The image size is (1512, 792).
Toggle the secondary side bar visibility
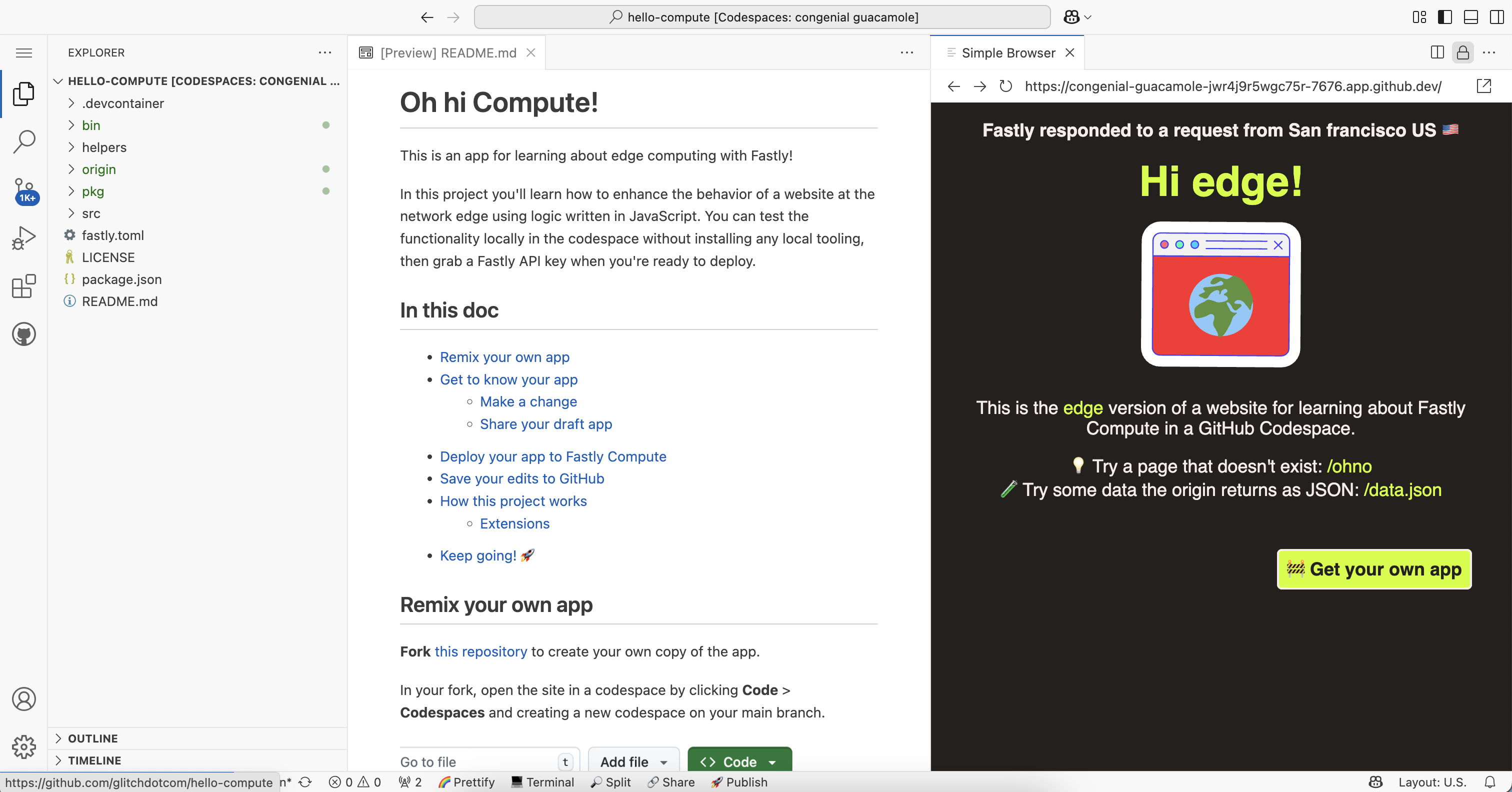coord(1496,17)
